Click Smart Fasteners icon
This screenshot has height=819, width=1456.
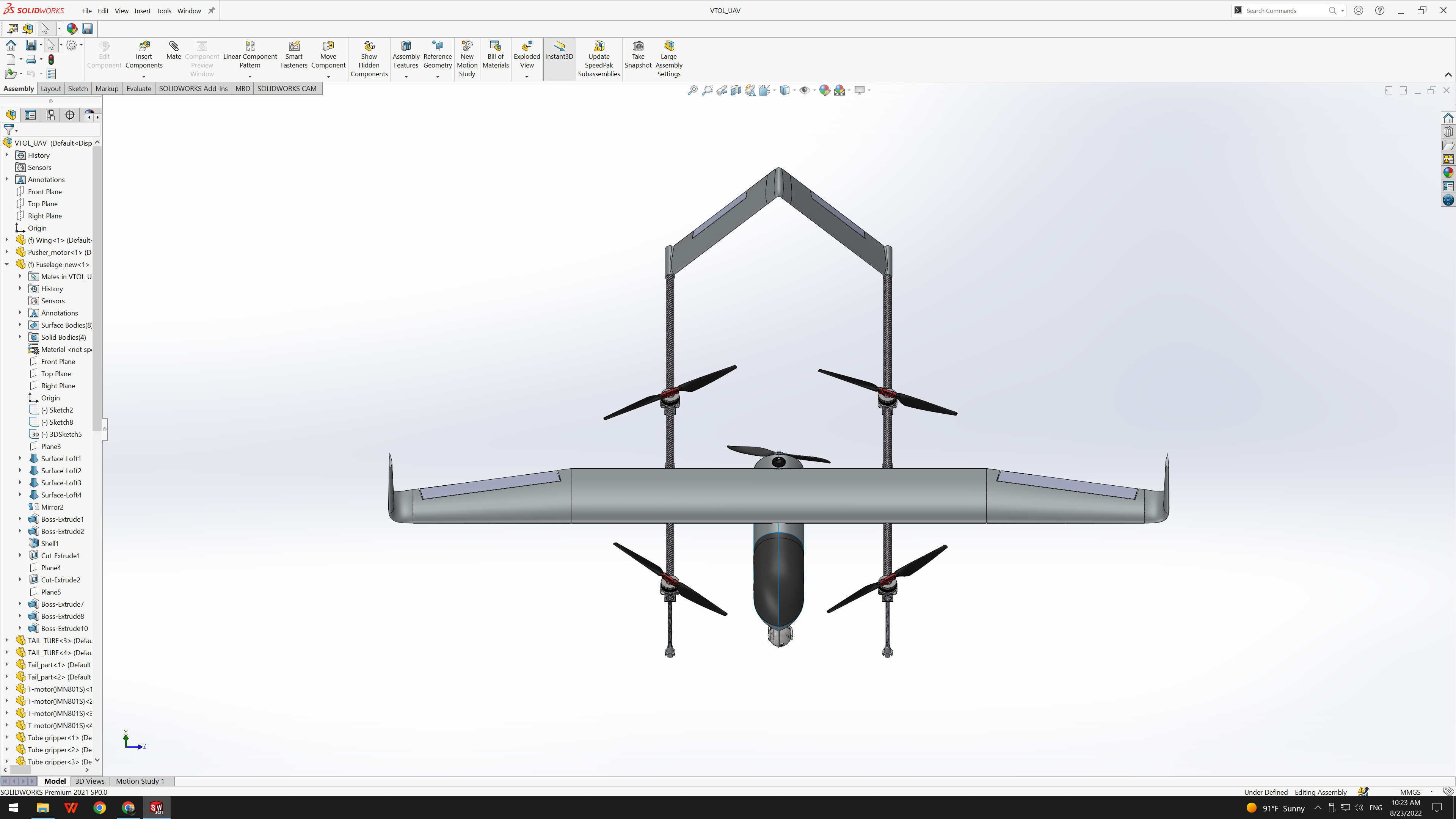(x=294, y=55)
